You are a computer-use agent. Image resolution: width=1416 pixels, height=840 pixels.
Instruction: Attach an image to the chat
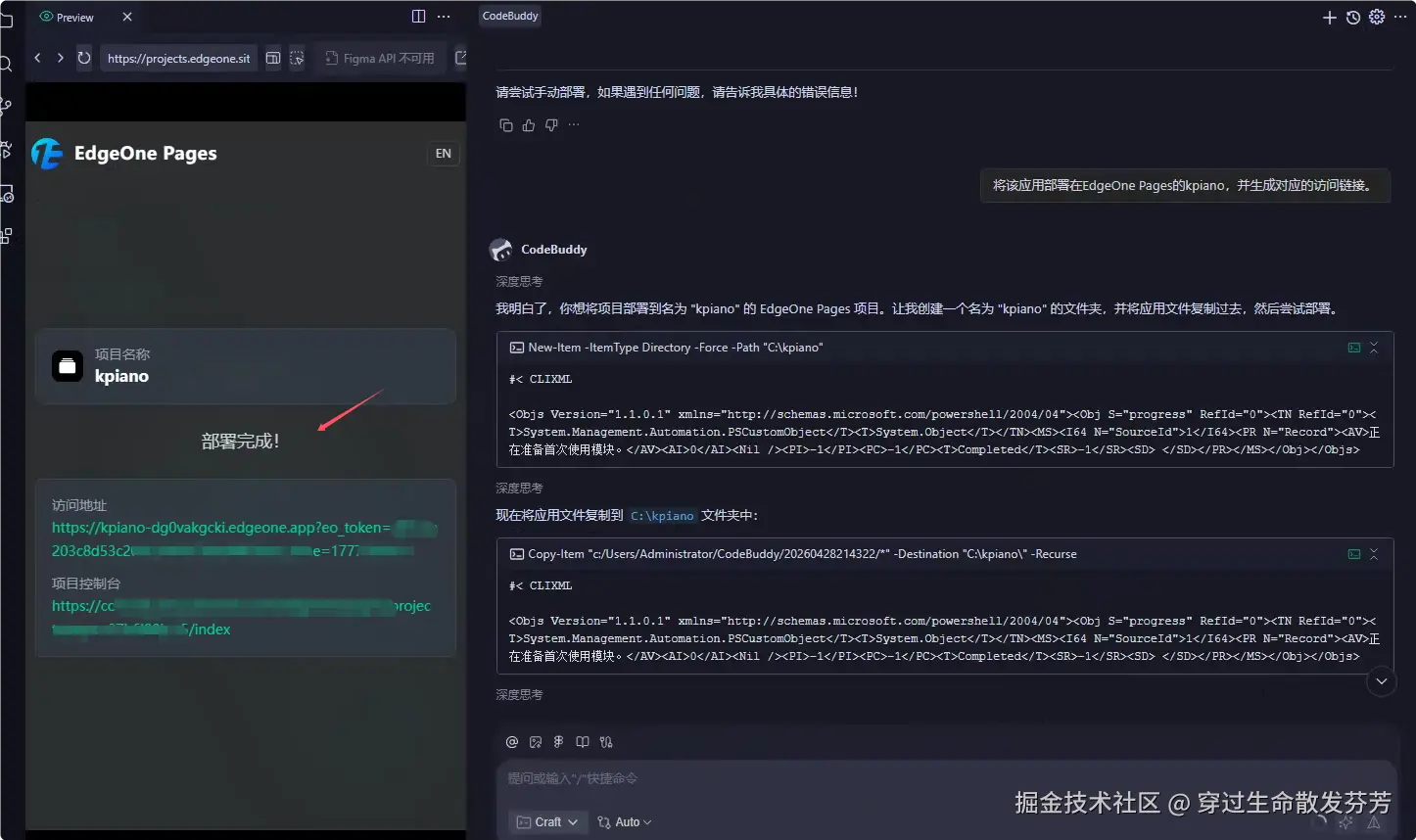click(x=536, y=742)
